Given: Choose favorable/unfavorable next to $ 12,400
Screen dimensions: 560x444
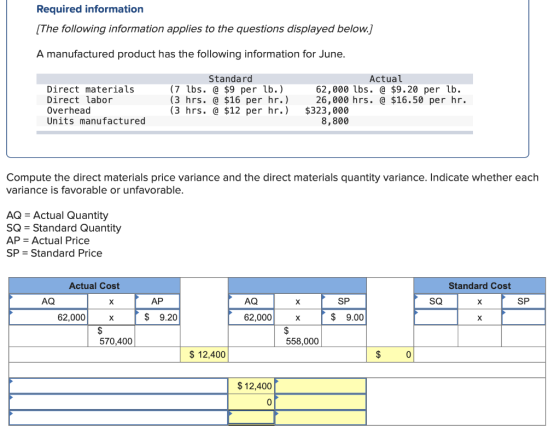Looking at the screenshot, I should point(321,386).
